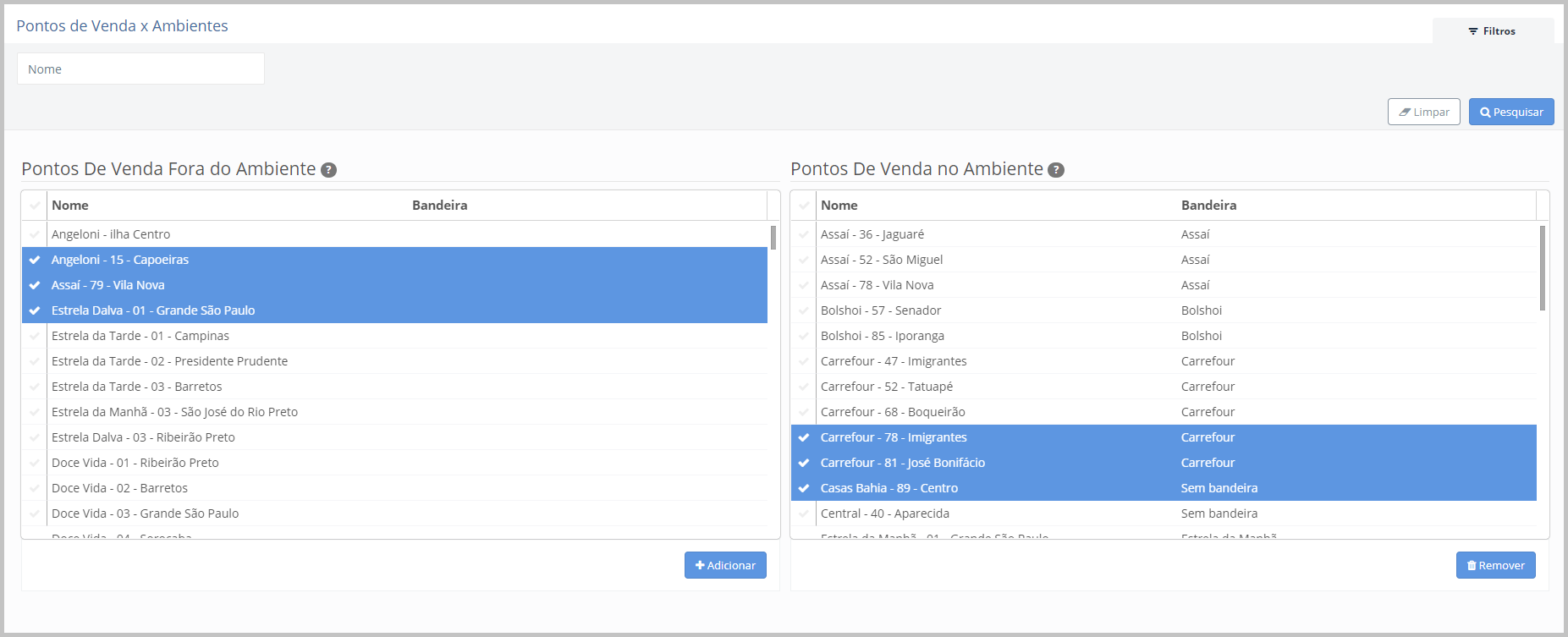Select Bolshoi - 85 - Iporanga row
The image size is (1568, 637).
[x=883, y=336]
